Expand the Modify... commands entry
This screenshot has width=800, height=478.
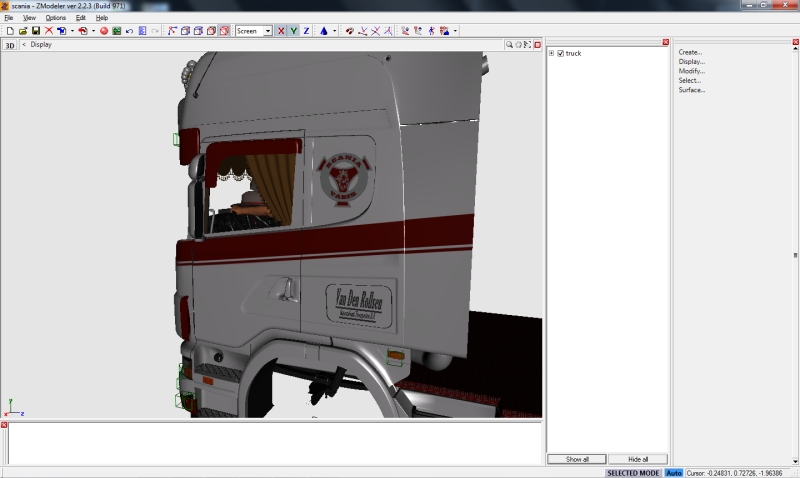(691, 71)
